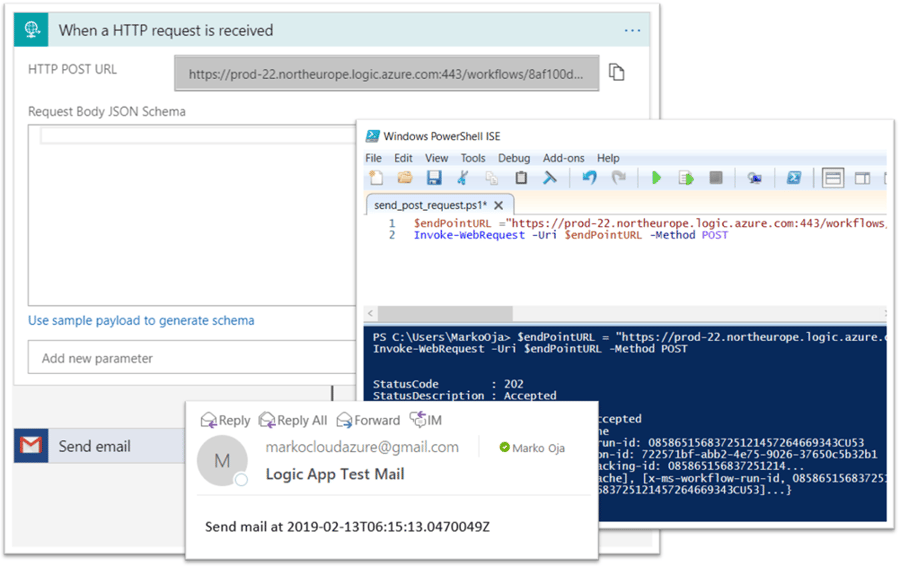The height and width of the screenshot is (566, 900).
Task: Show script pane on top layout icon
Action: pyautogui.click(x=832, y=178)
